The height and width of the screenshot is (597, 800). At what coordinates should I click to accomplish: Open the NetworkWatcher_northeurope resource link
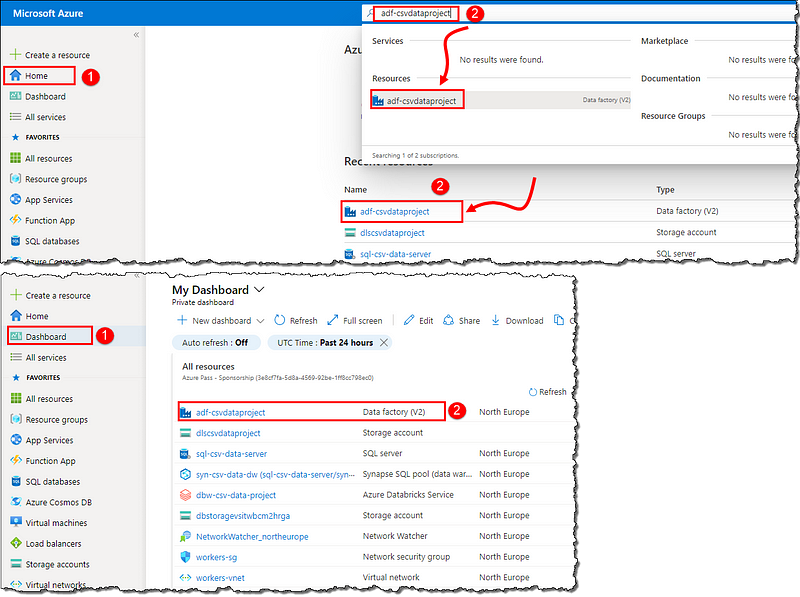coord(252,536)
